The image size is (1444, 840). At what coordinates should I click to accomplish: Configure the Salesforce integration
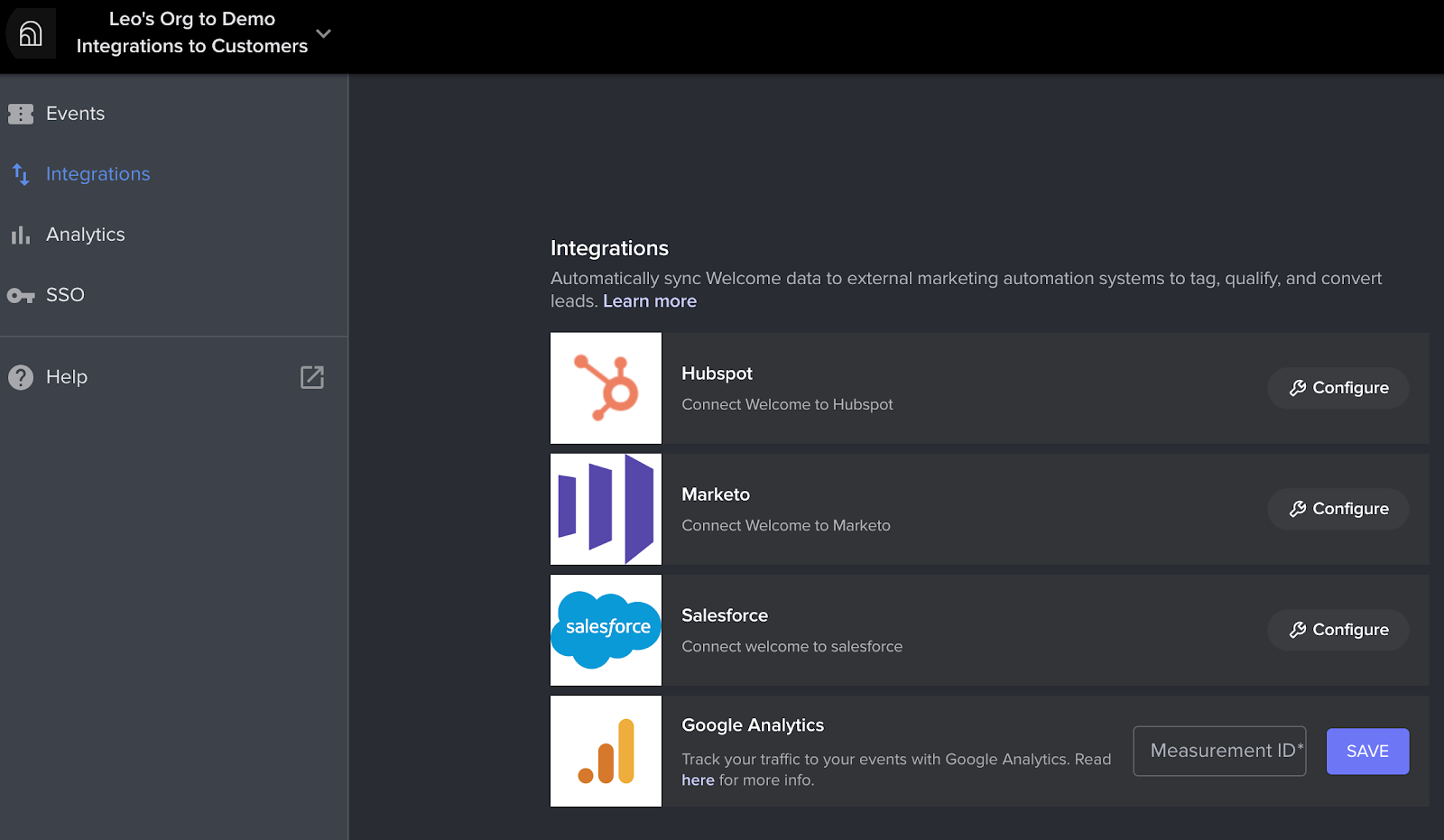(1338, 630)
